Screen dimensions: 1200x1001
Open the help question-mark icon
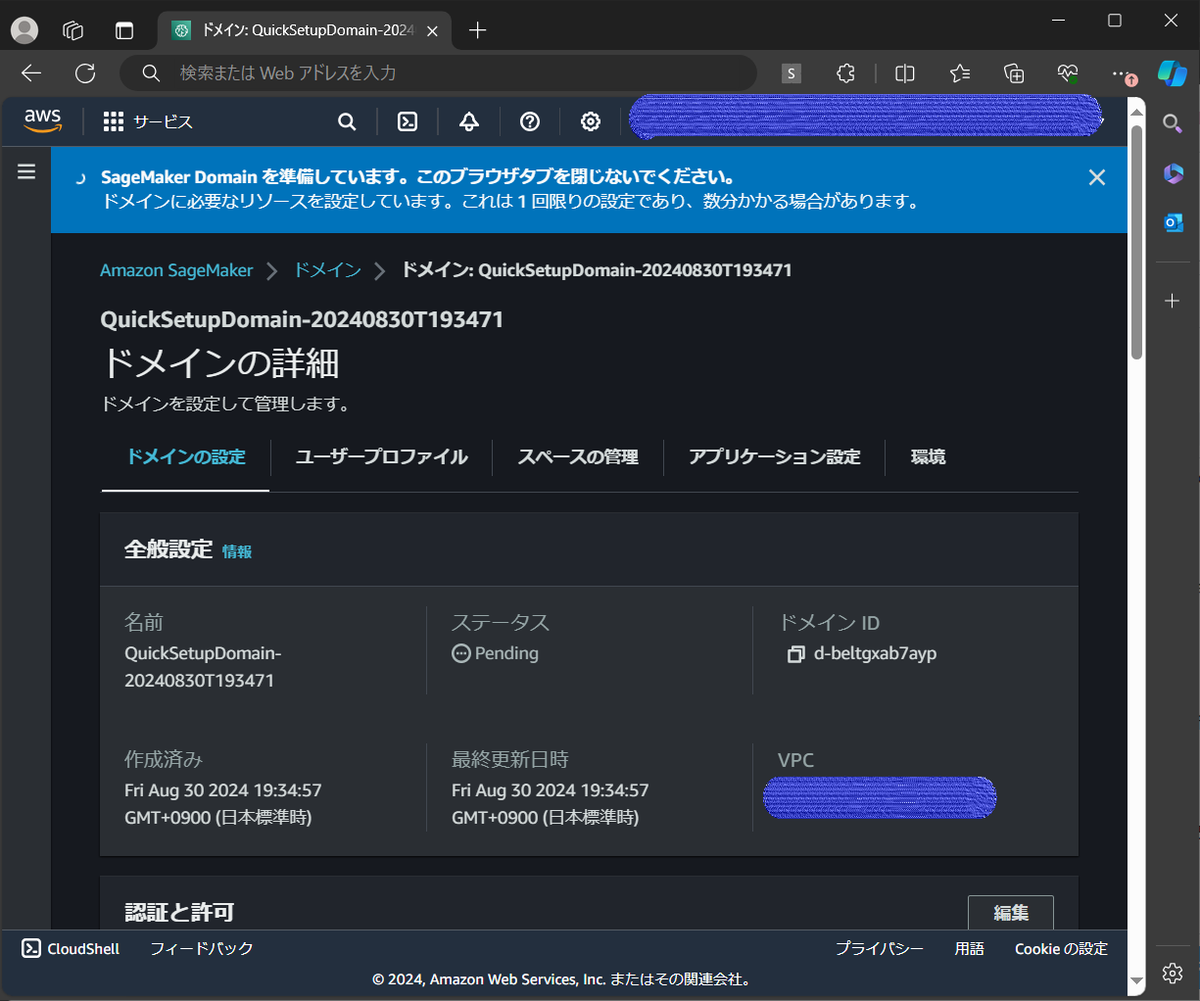[x=530, y=122]
